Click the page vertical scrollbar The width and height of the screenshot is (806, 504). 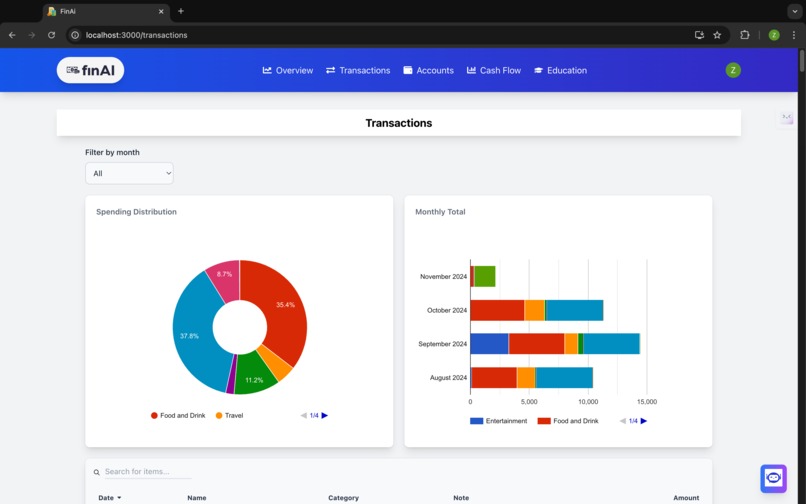point(802,61)
